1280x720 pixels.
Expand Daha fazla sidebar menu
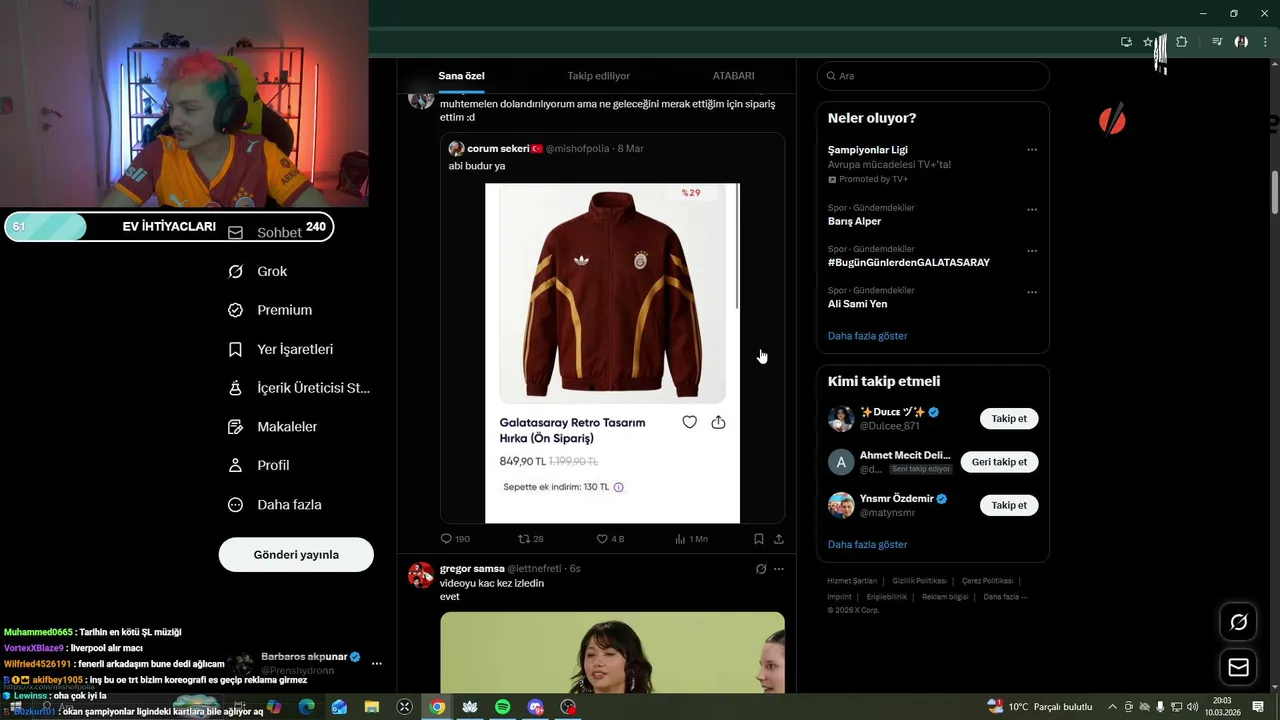point(275,505)
